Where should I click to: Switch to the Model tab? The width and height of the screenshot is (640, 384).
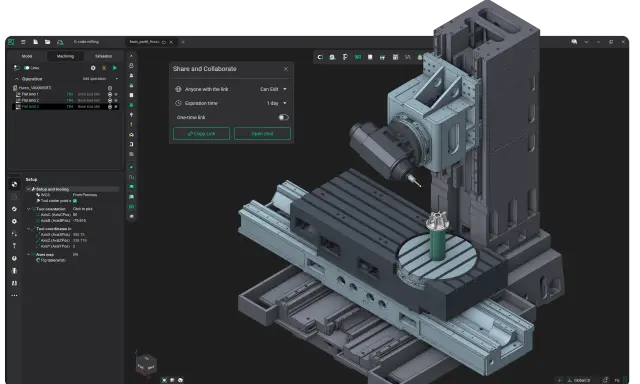click(27, 56)
